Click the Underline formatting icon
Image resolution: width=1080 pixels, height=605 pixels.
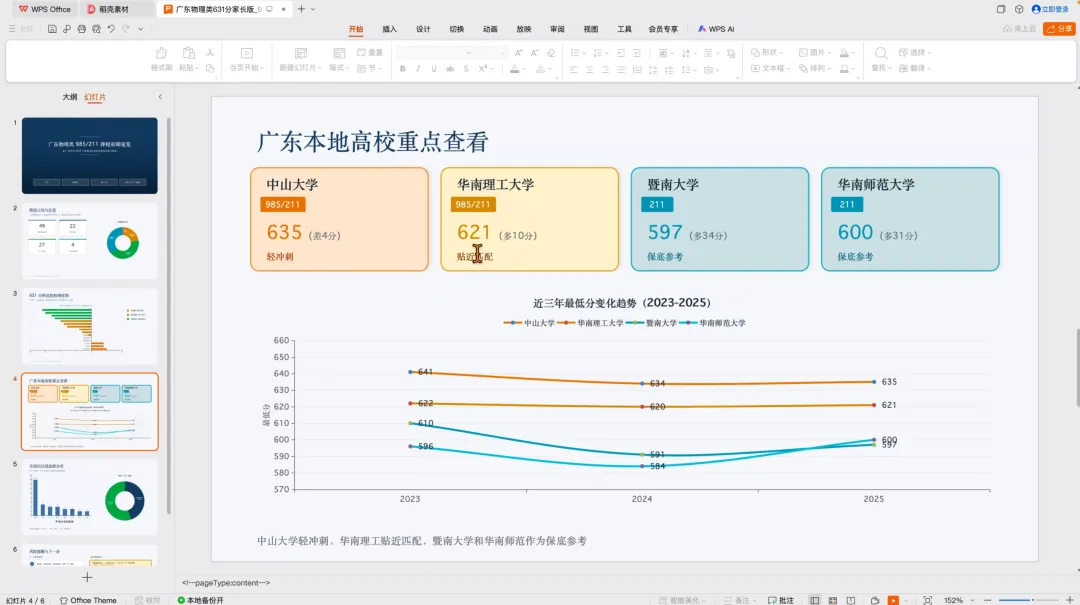pyautogui.click(x=434, y=69)
